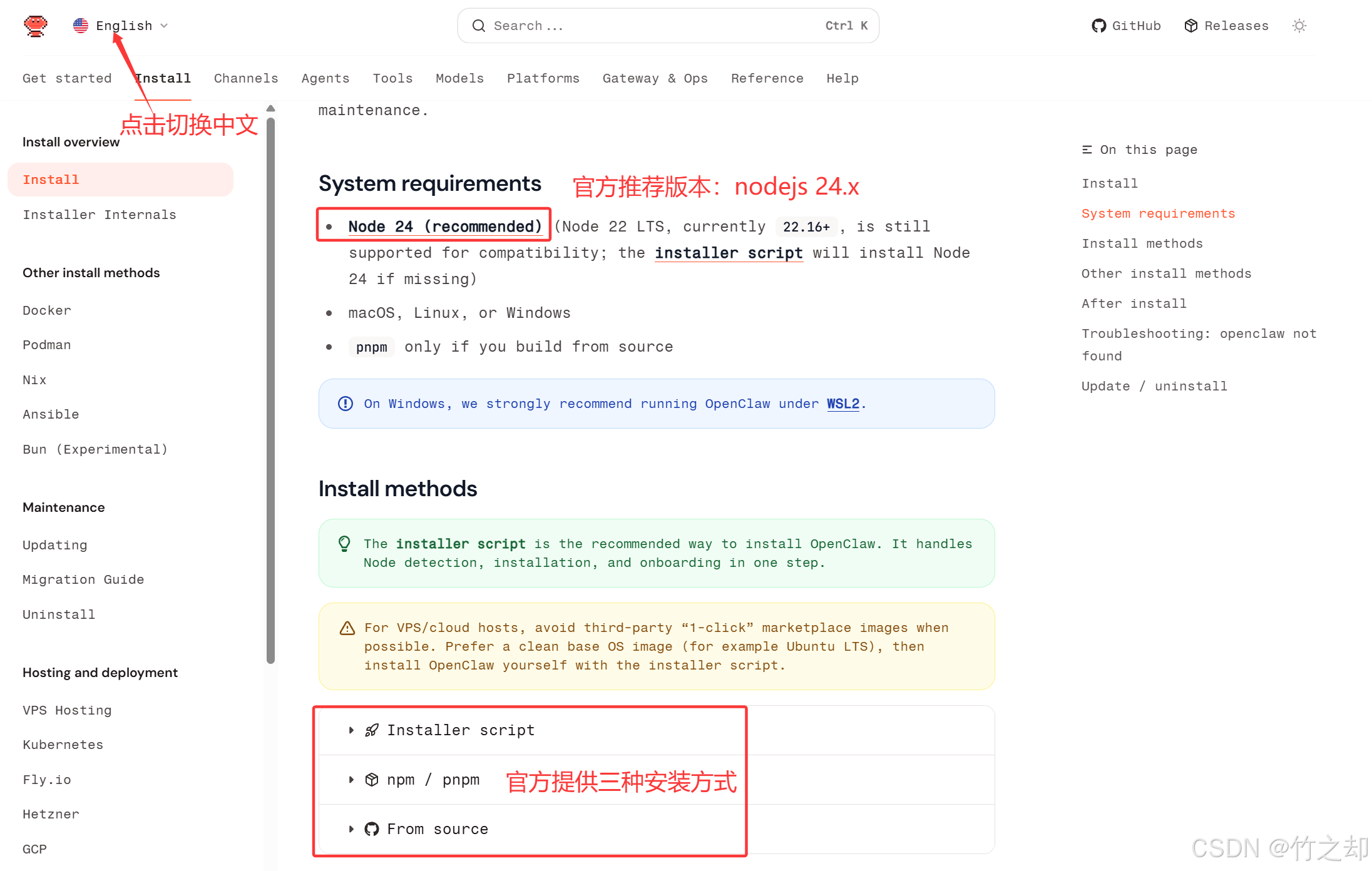Open the Gateway & Ops menu item
The height and width of the screenshot is (871, 1372).
(655, 78)
